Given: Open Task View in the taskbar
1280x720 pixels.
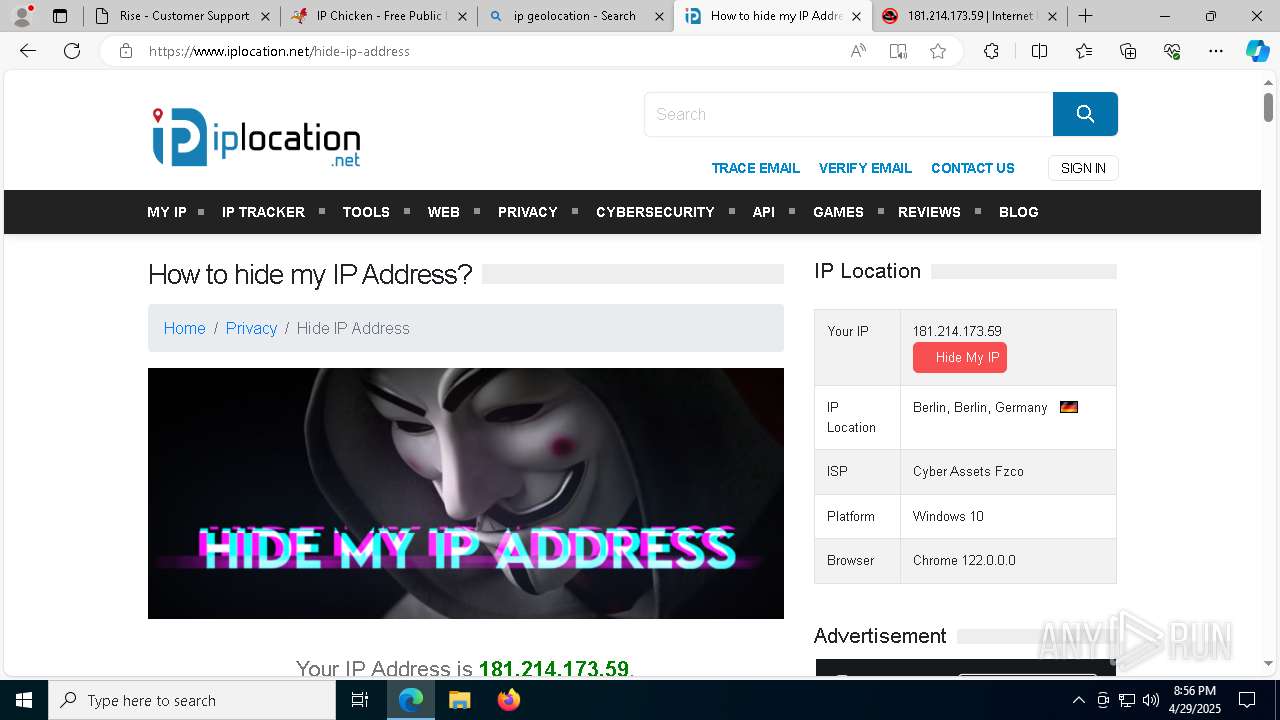Looking at the screenshot, I should (360, 700).
